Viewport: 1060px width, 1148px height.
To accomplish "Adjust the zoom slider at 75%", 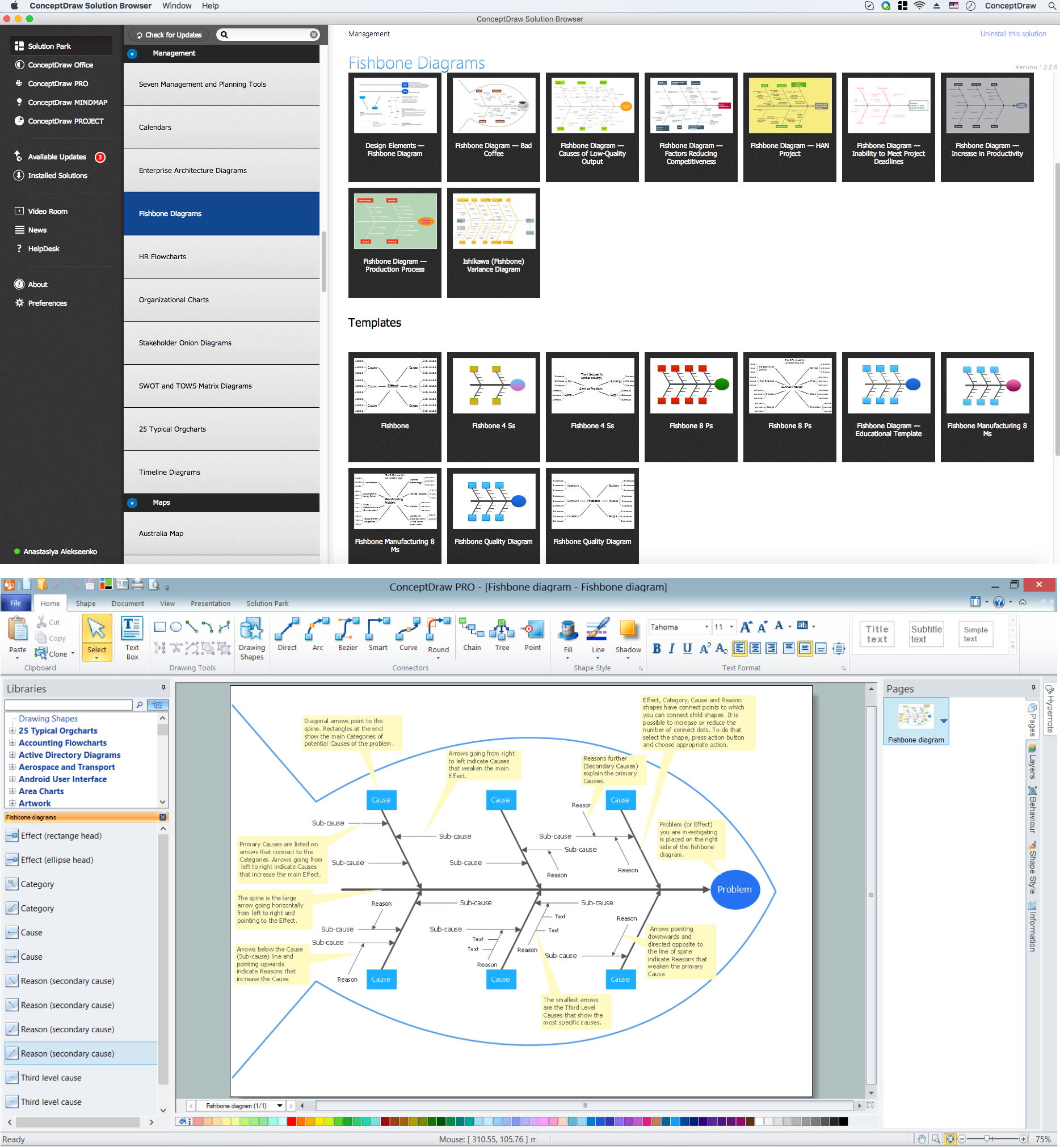I will point(988,1139).
